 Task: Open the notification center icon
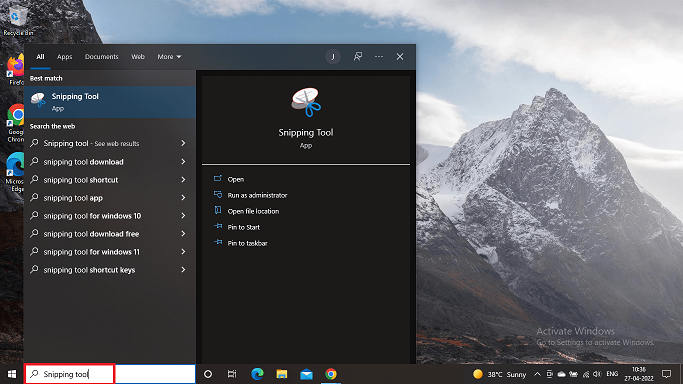(666, 374)
